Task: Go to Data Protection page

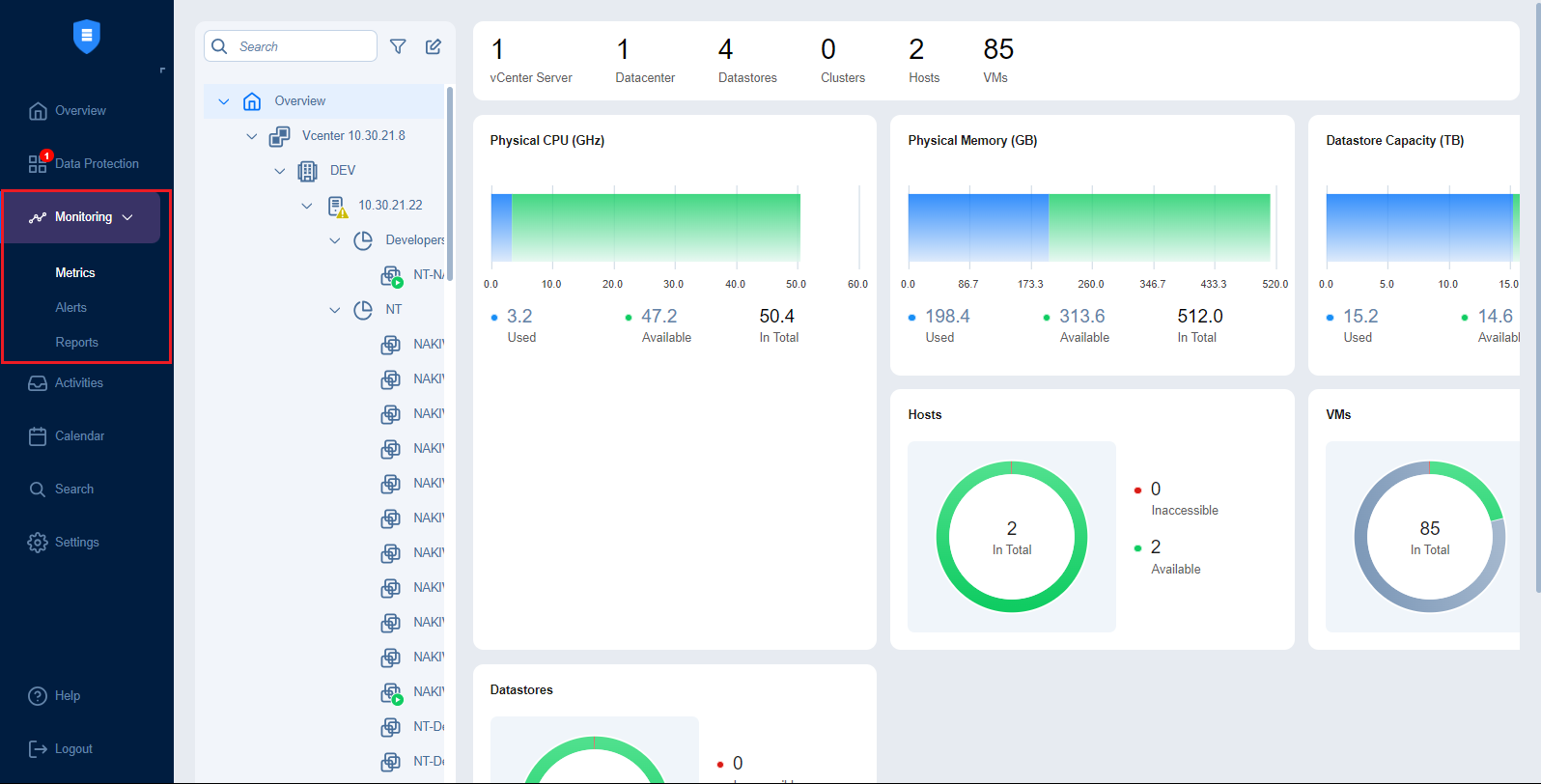Action: coord(96,163)
